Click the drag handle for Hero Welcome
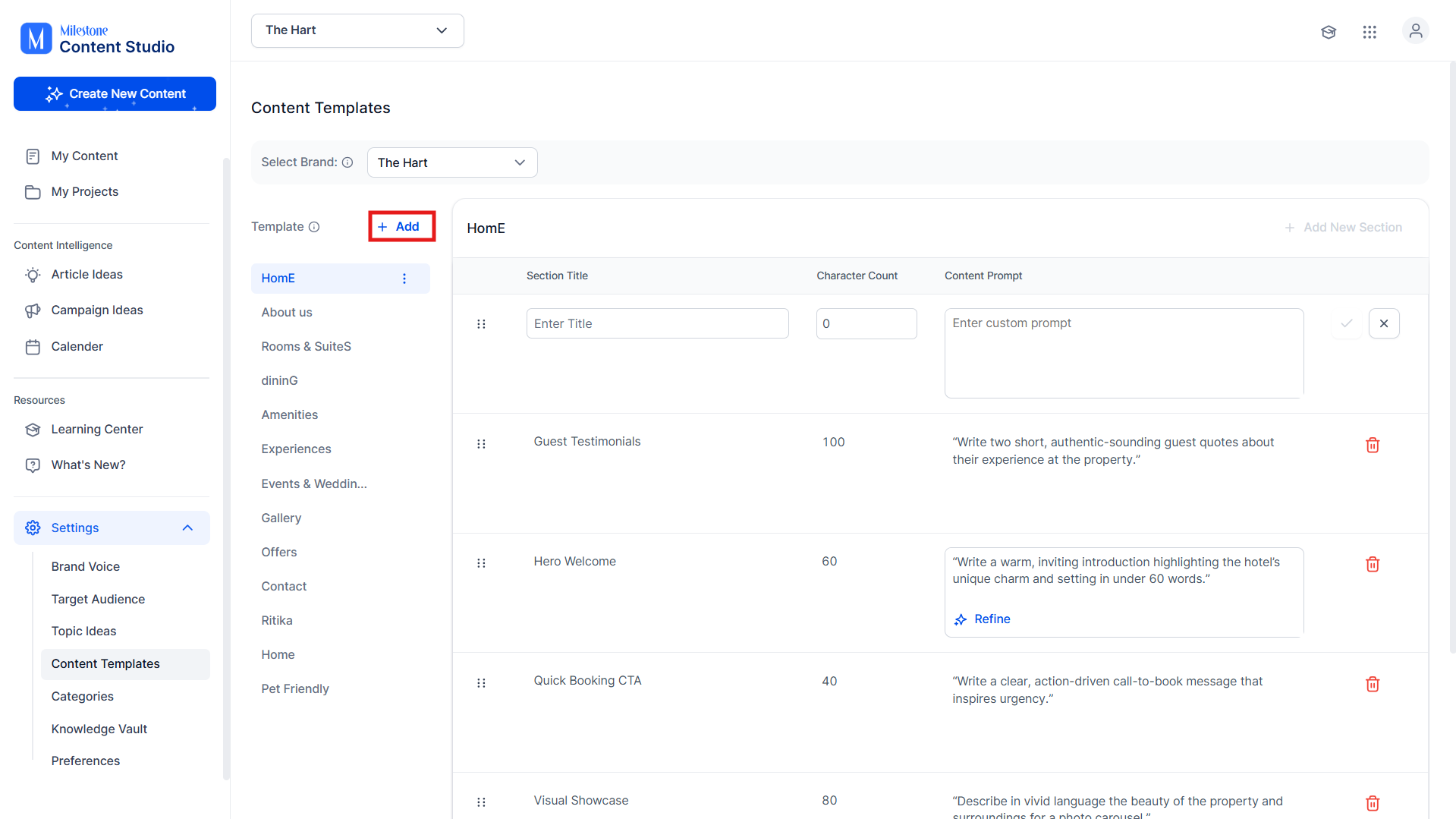 point(481,563)
